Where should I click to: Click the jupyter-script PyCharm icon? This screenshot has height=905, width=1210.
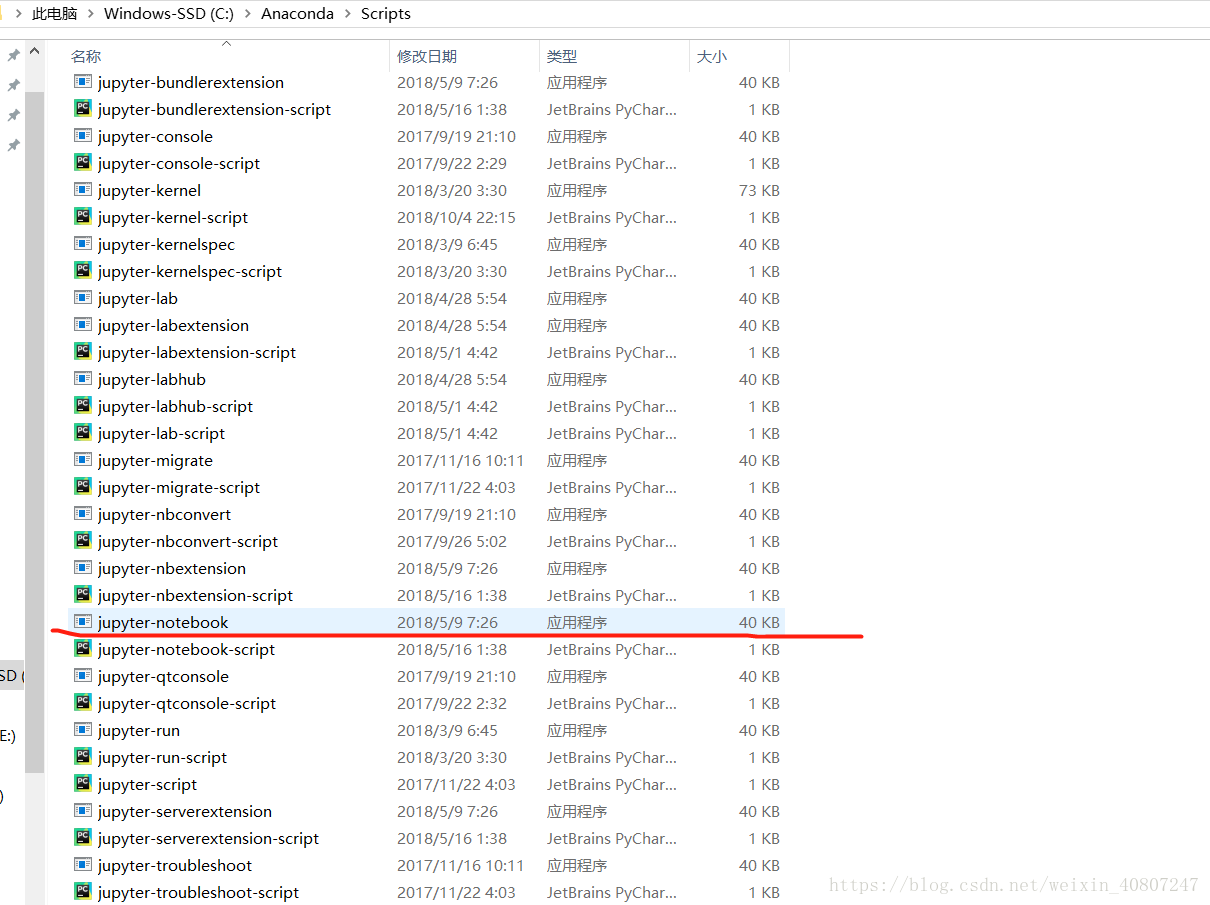pos(83,784)
